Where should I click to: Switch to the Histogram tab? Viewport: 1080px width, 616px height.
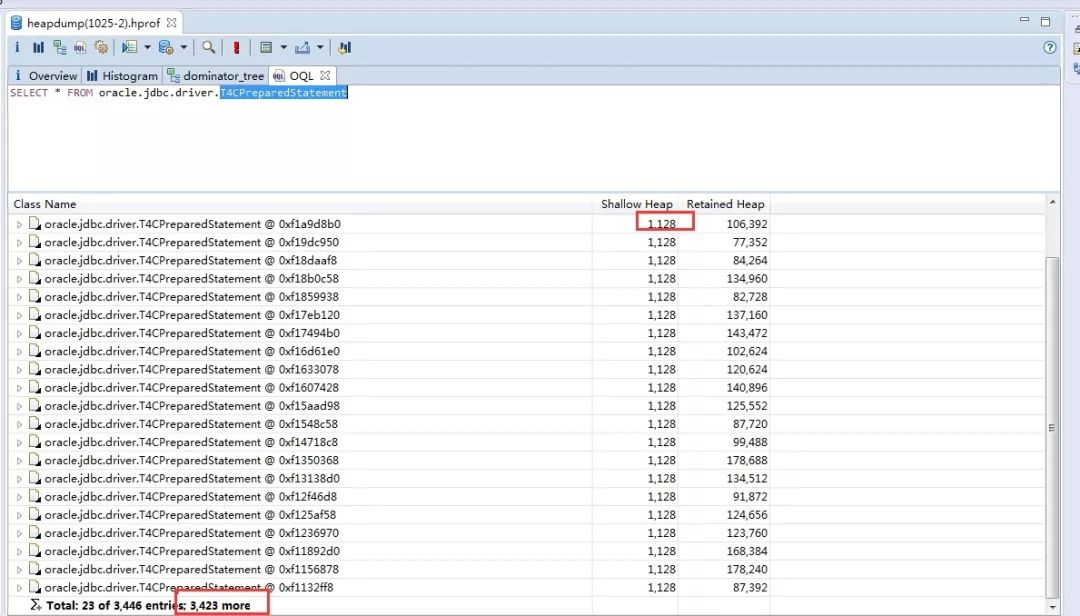123,76
